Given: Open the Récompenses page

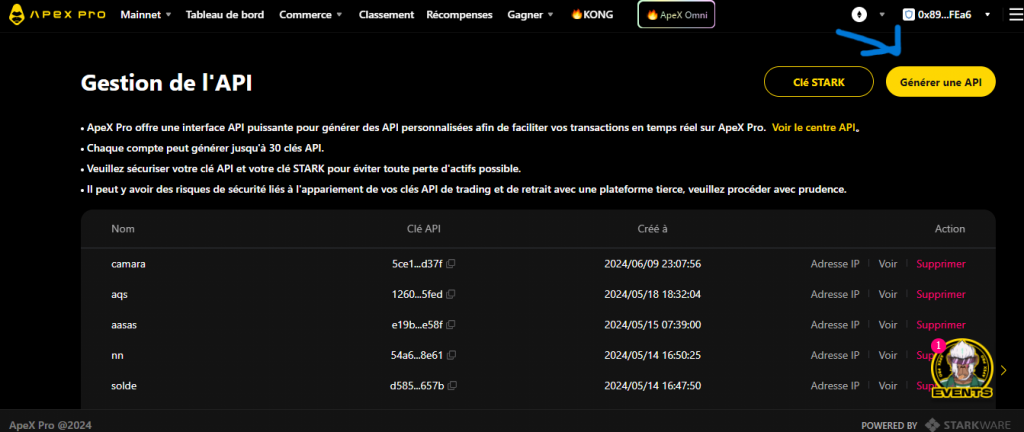Looking at the screenshot, I should (460, 15).
